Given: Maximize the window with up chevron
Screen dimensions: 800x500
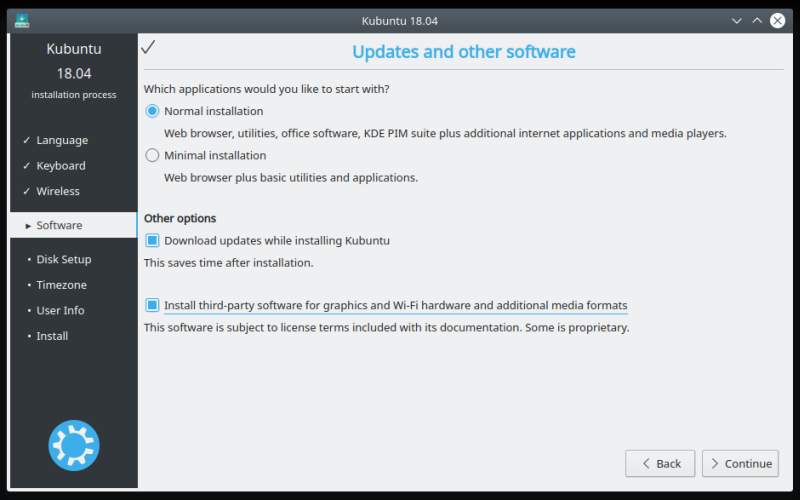Looking at the screenshot, I should pos(757,20).
